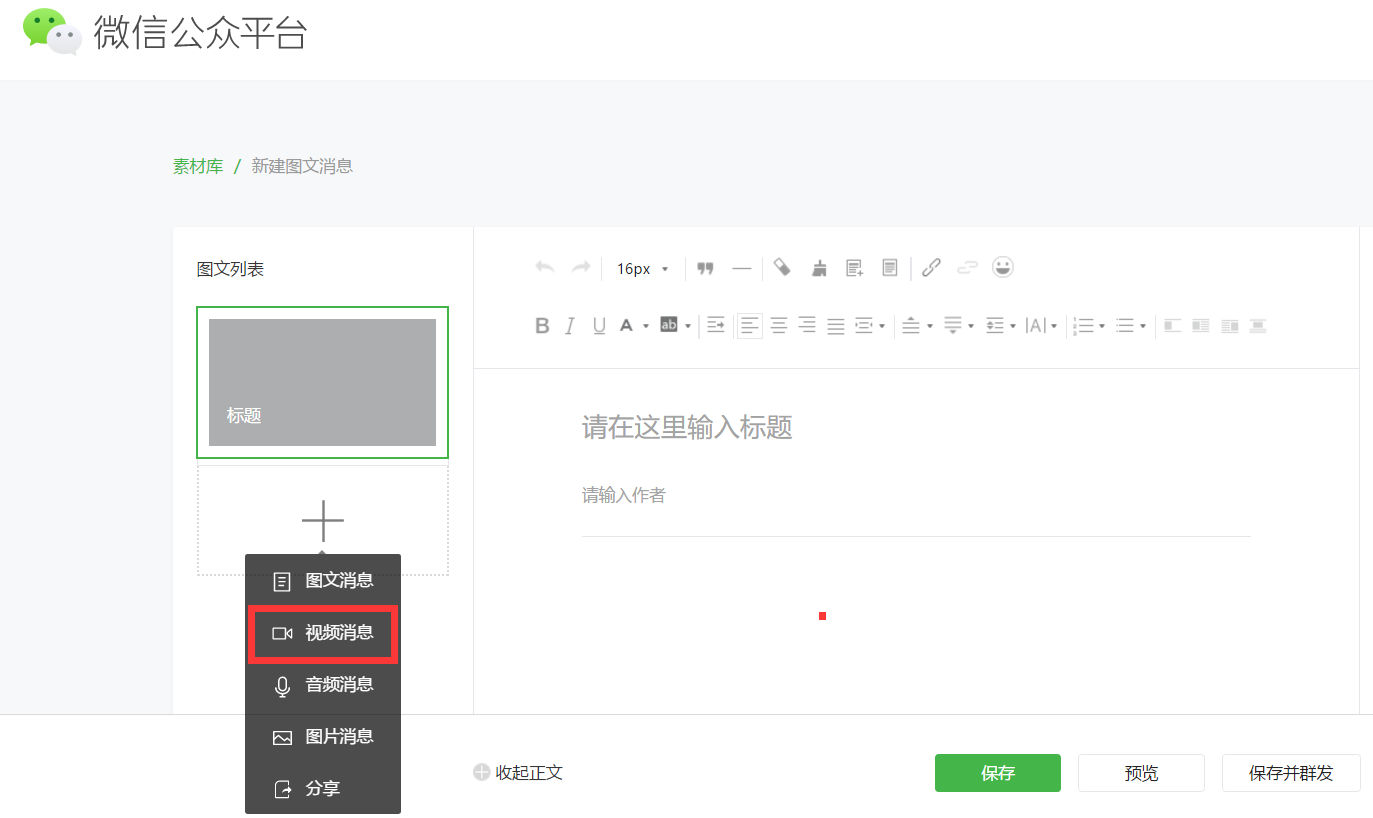
Task: Toggle italic formatting
Action: [x=570, y=325]
